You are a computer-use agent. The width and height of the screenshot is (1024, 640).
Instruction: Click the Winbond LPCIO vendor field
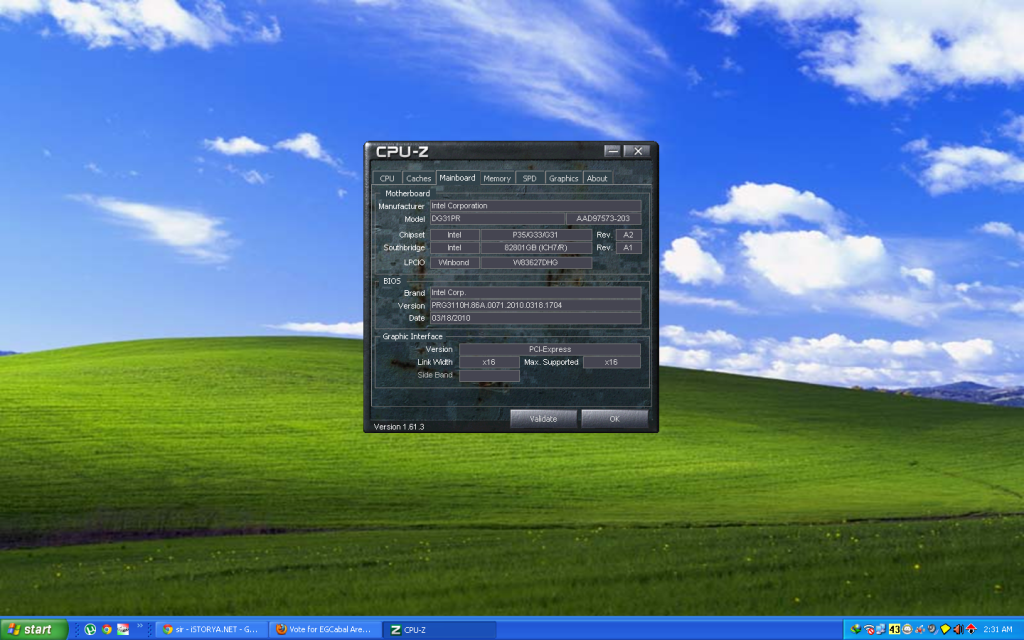[454, 263]
